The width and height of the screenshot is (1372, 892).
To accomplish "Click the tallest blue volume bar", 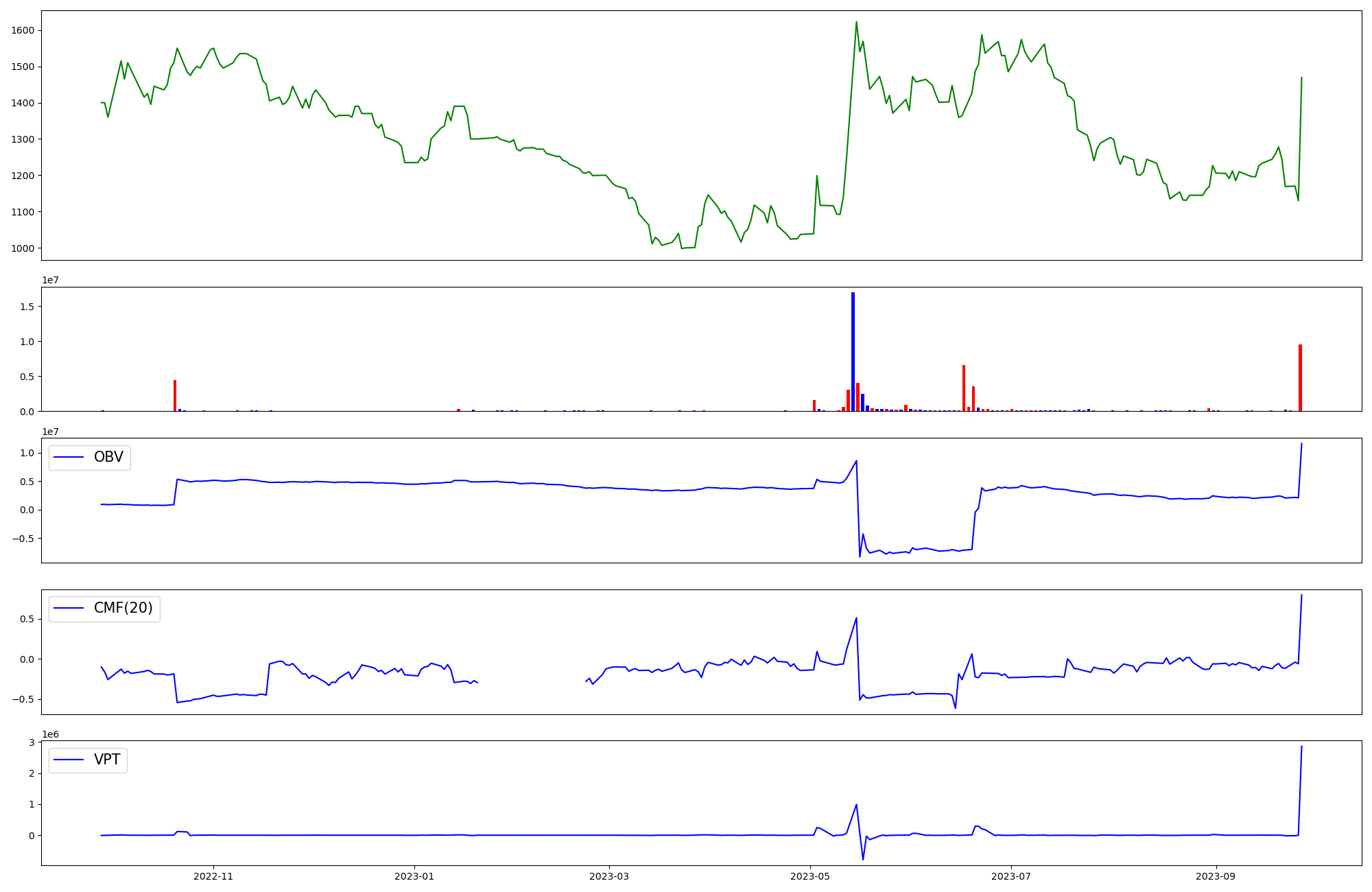I will point(853,351).
